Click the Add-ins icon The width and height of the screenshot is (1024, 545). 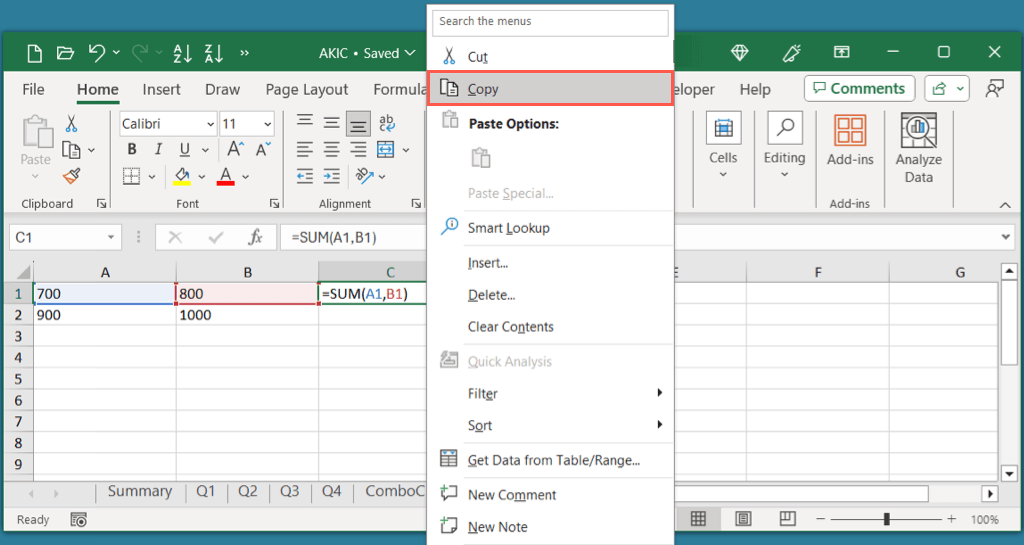[850, 140]
